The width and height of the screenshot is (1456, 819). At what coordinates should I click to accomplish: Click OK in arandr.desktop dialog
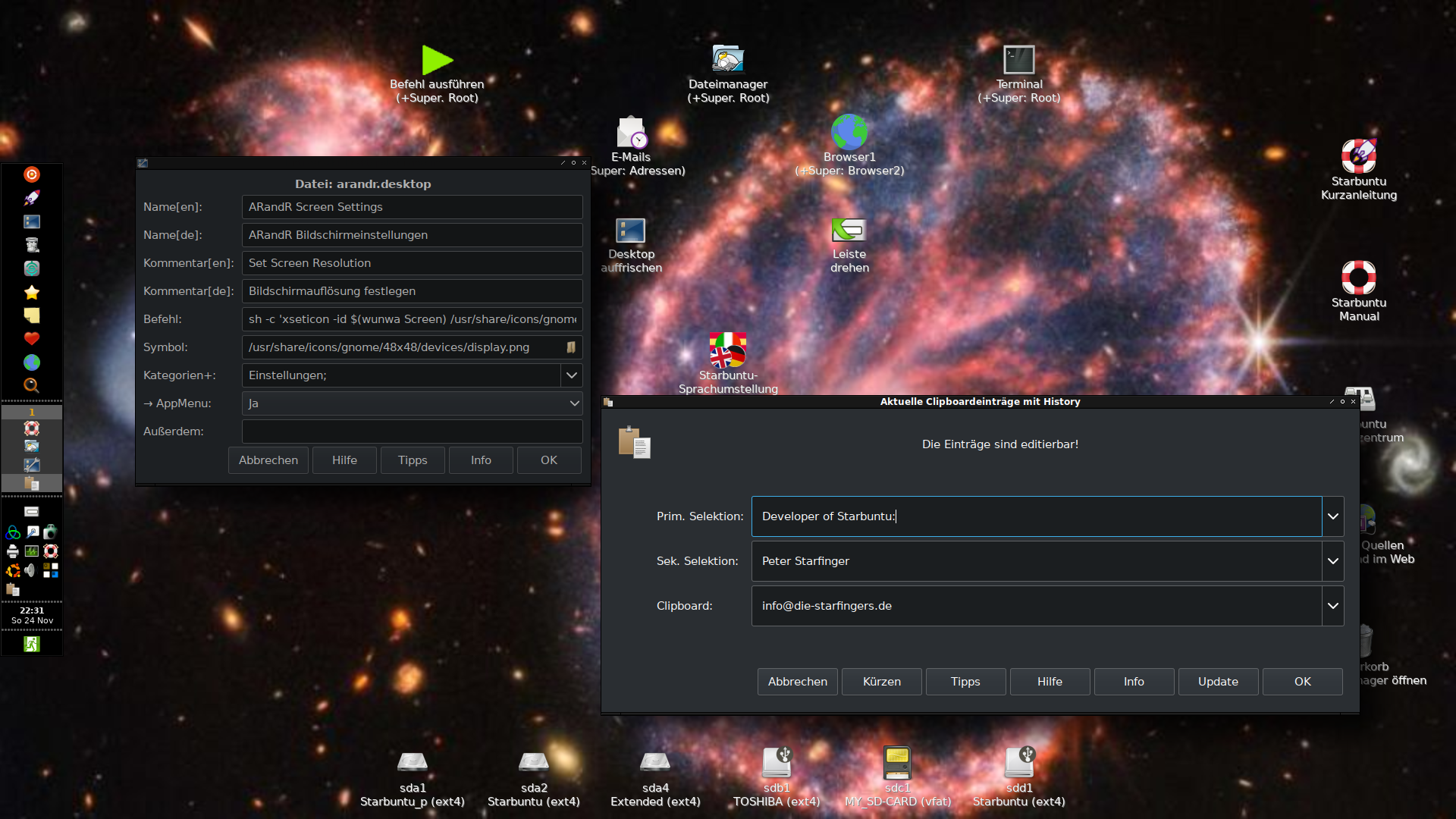pyautogui.click(x=549, y=460)
